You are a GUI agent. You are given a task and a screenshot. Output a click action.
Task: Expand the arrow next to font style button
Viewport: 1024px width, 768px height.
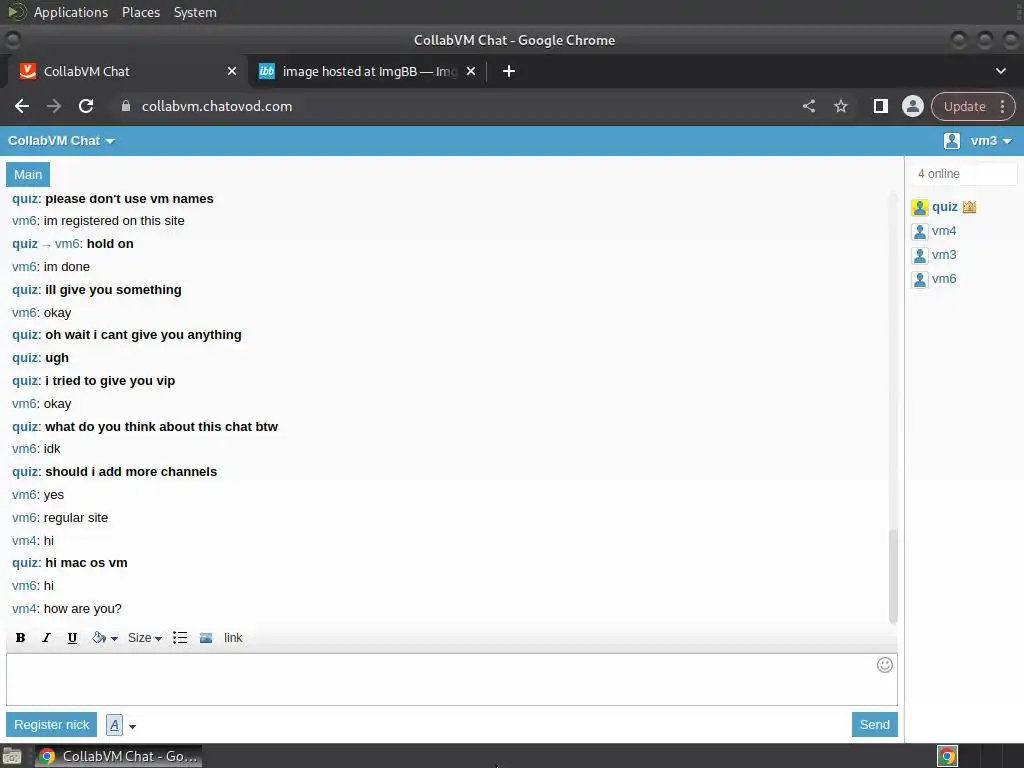tap(133, 726)
